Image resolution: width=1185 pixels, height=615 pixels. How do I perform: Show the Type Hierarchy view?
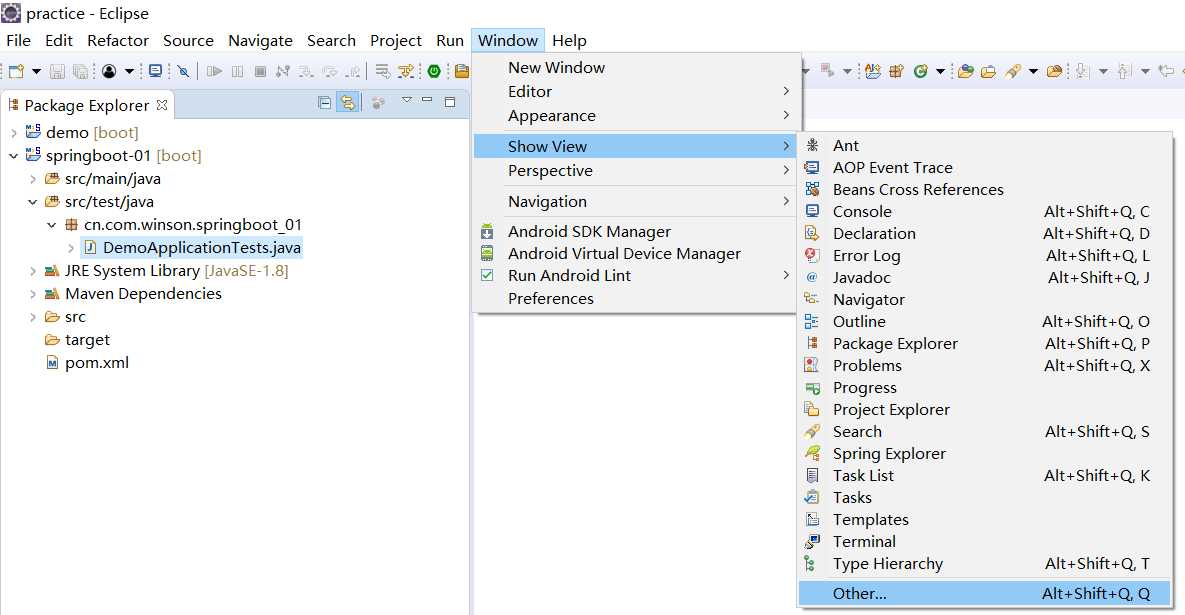click(984, 564)
